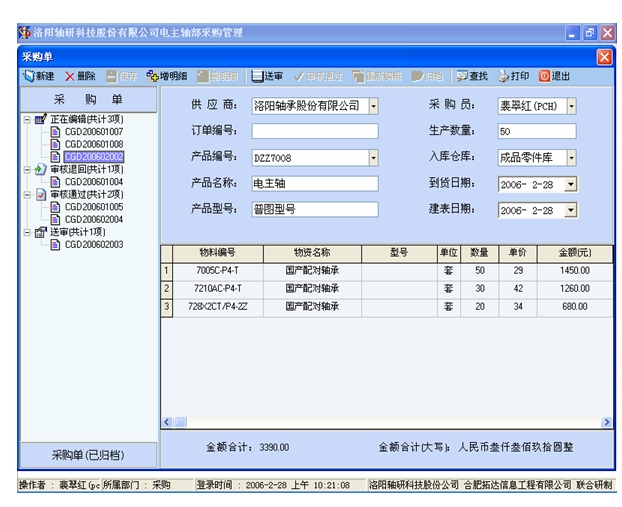
Task: Open the 入库仓库 warehouse dropdown
Action: pyautogui.click(x=571, y=158)
